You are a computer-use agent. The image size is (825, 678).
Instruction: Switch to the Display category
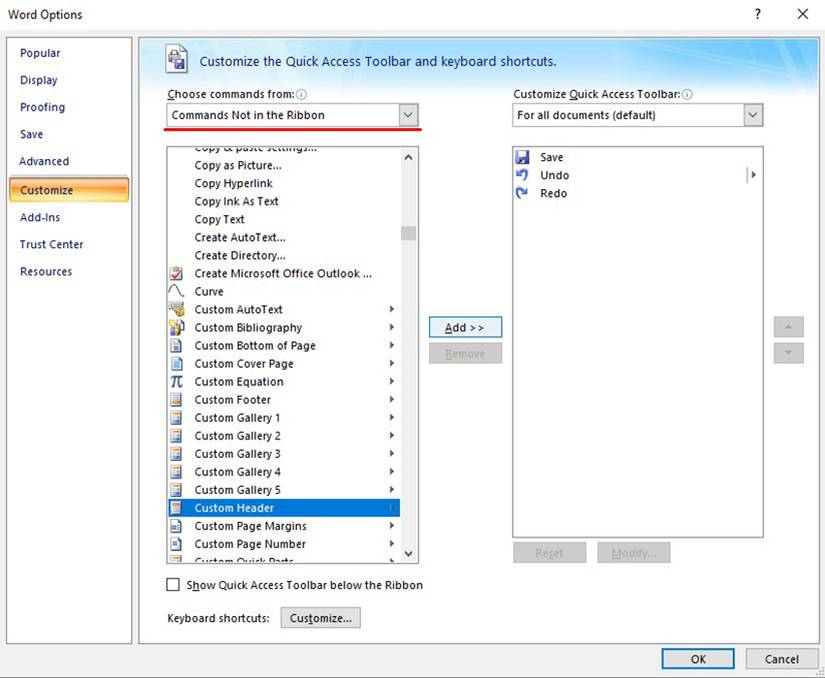38,80
